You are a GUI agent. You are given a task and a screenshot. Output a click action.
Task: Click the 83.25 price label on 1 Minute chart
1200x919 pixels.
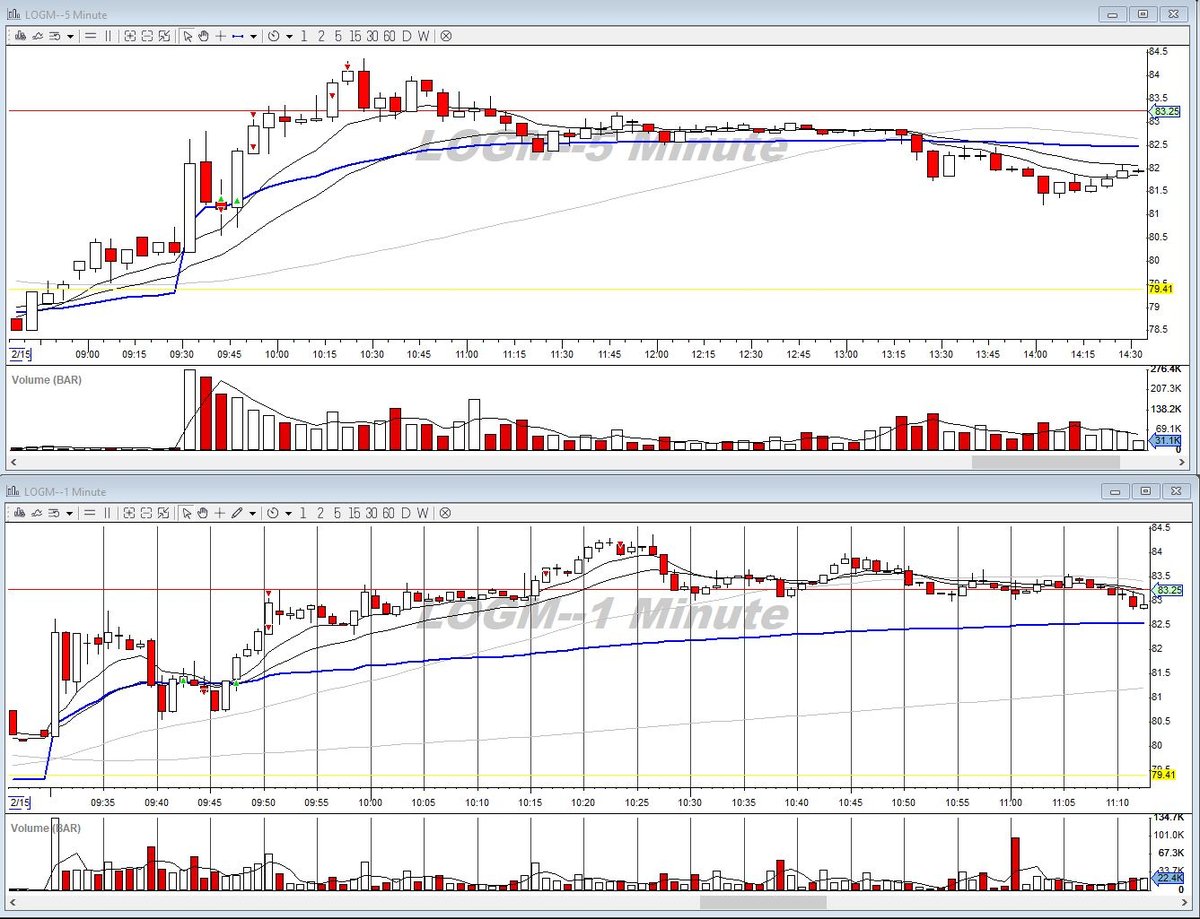pyautogui.click(x=1167, y=590)
